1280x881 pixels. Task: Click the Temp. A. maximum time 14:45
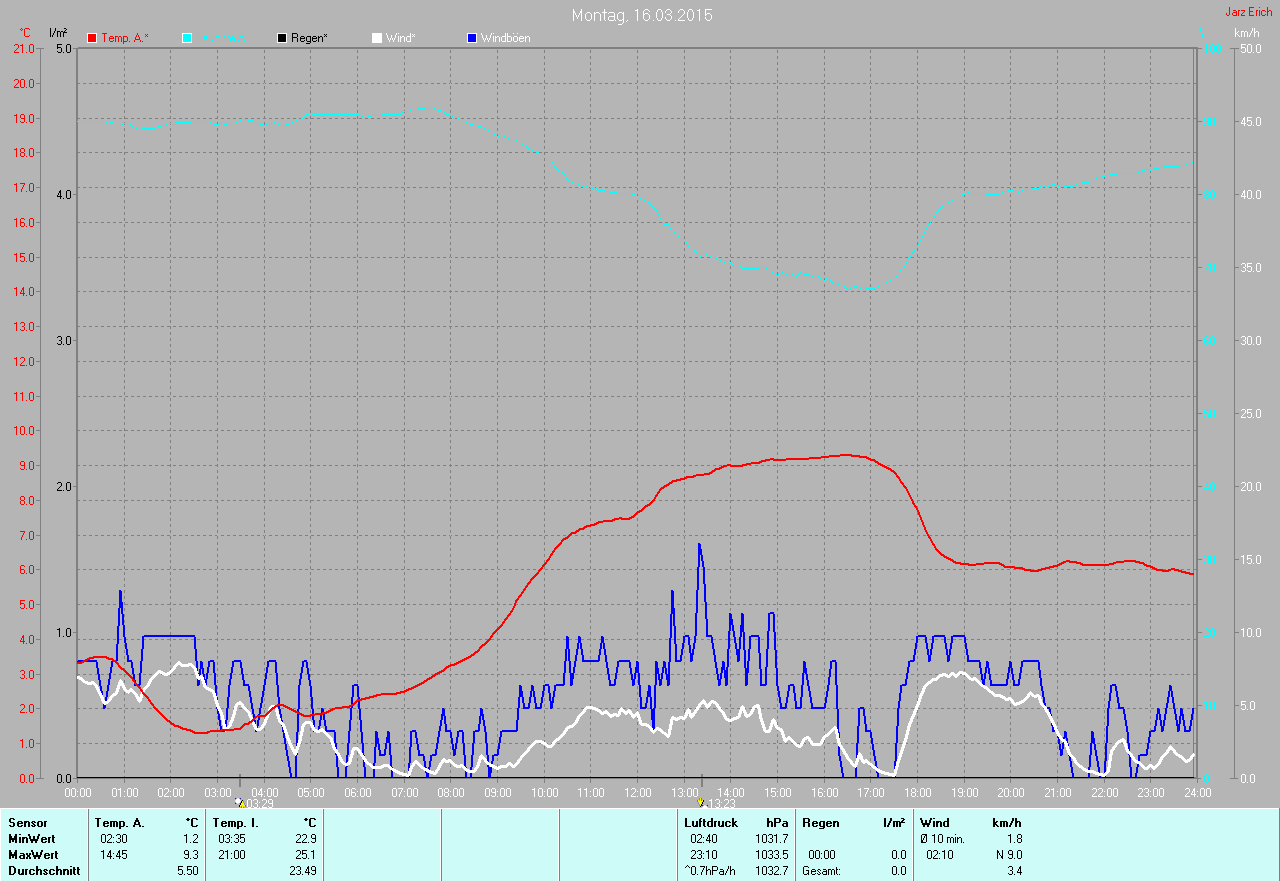114,855
